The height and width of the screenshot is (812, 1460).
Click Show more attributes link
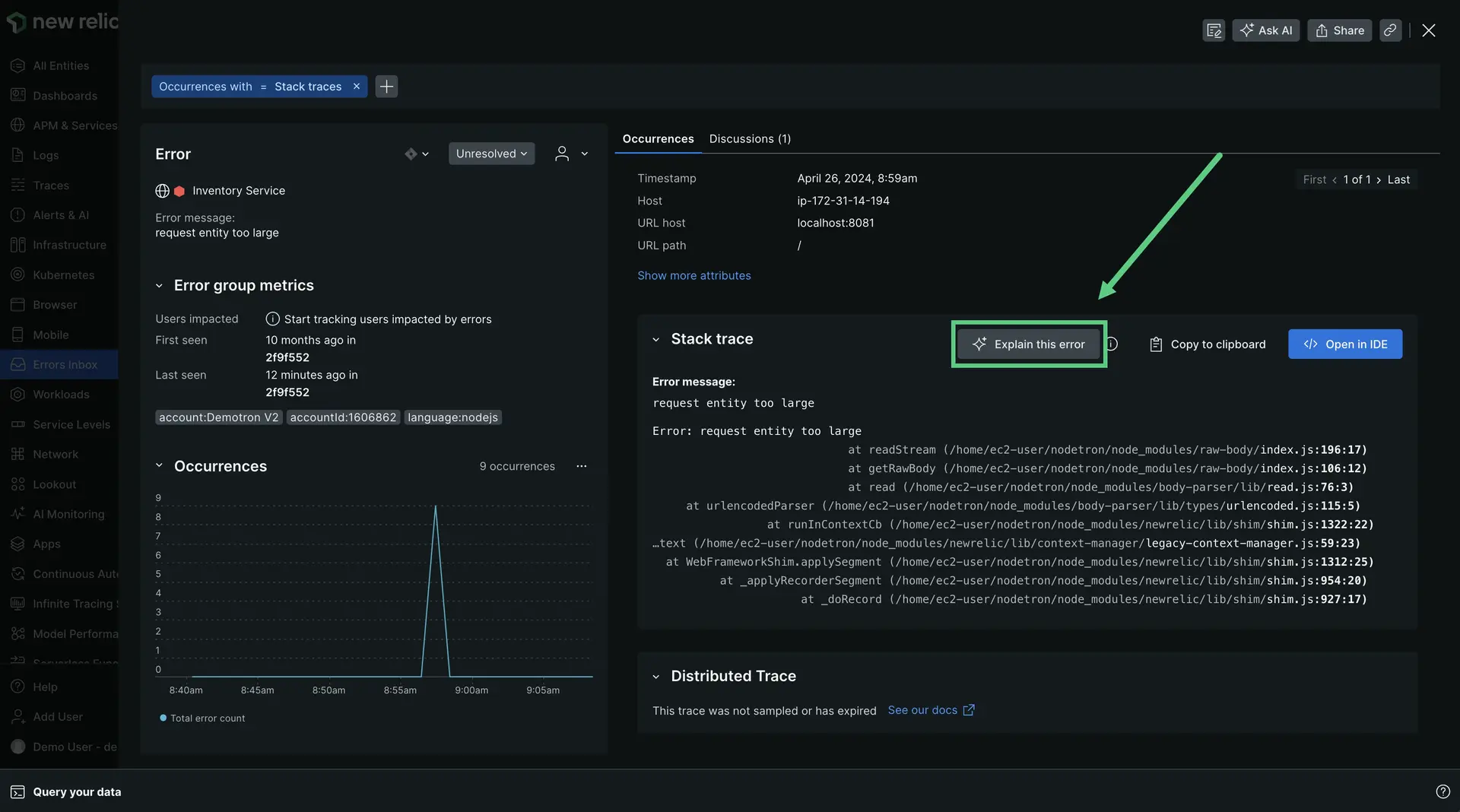pos(693,276)
